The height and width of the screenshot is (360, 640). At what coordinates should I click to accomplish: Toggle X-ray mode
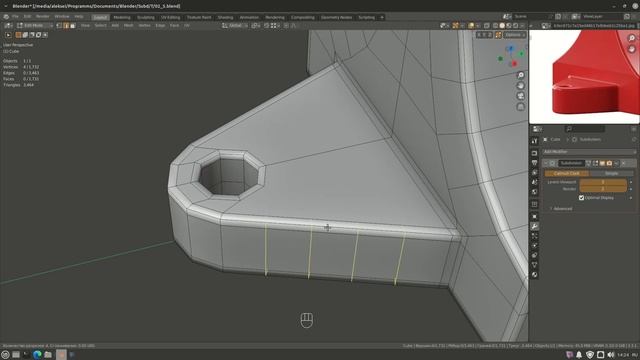(x=487, y=25)
